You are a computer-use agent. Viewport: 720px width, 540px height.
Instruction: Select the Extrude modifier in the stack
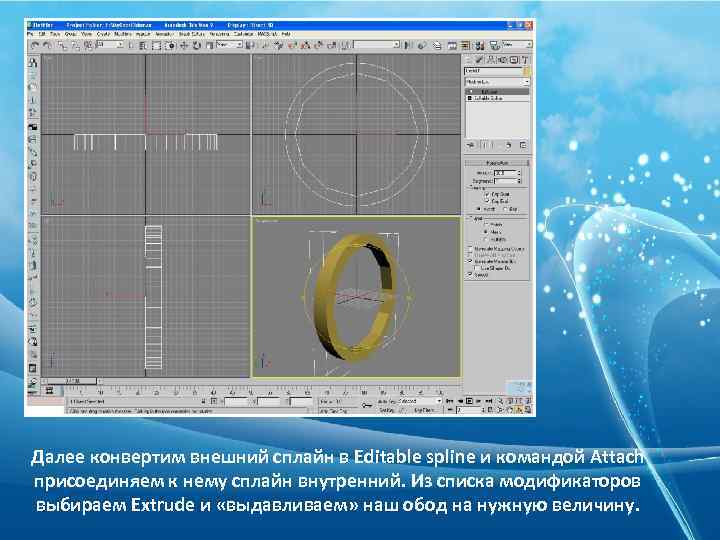point(497,92)
